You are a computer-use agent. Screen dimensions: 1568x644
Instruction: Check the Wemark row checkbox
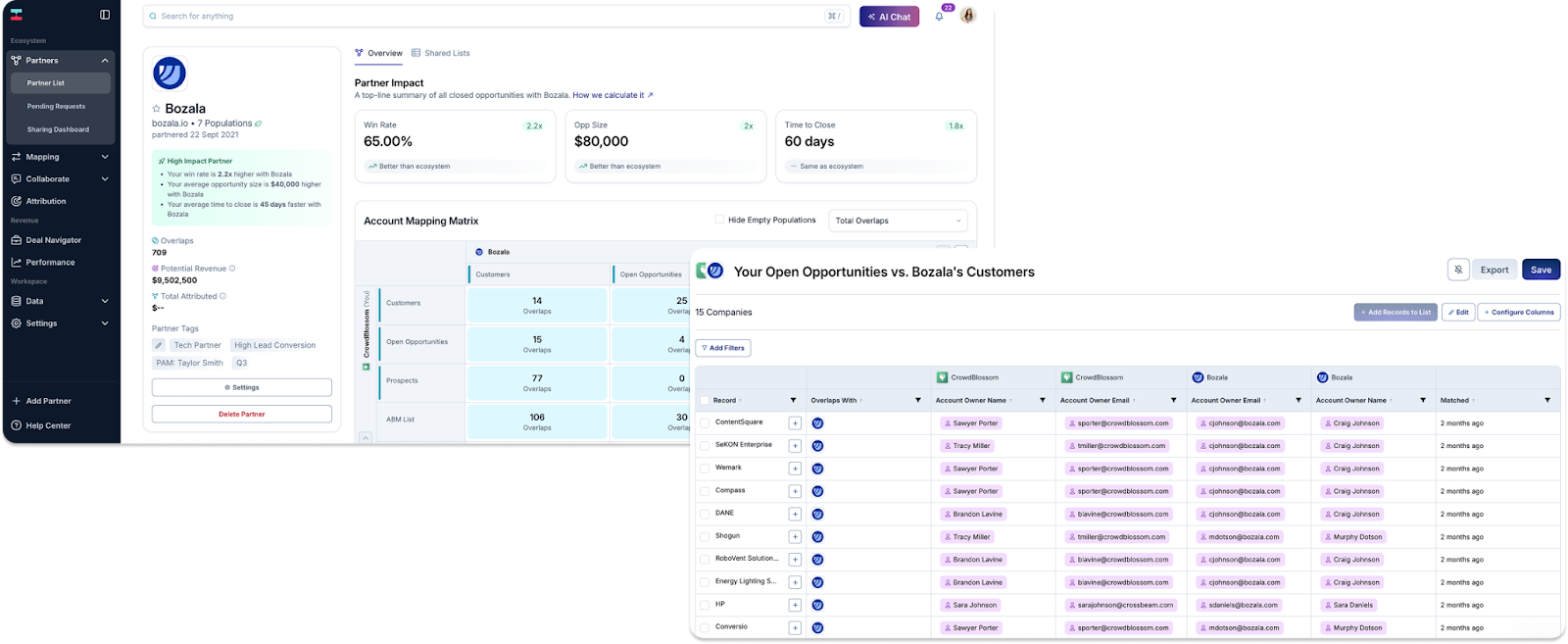pyautogui.click(x=704, y=469)
